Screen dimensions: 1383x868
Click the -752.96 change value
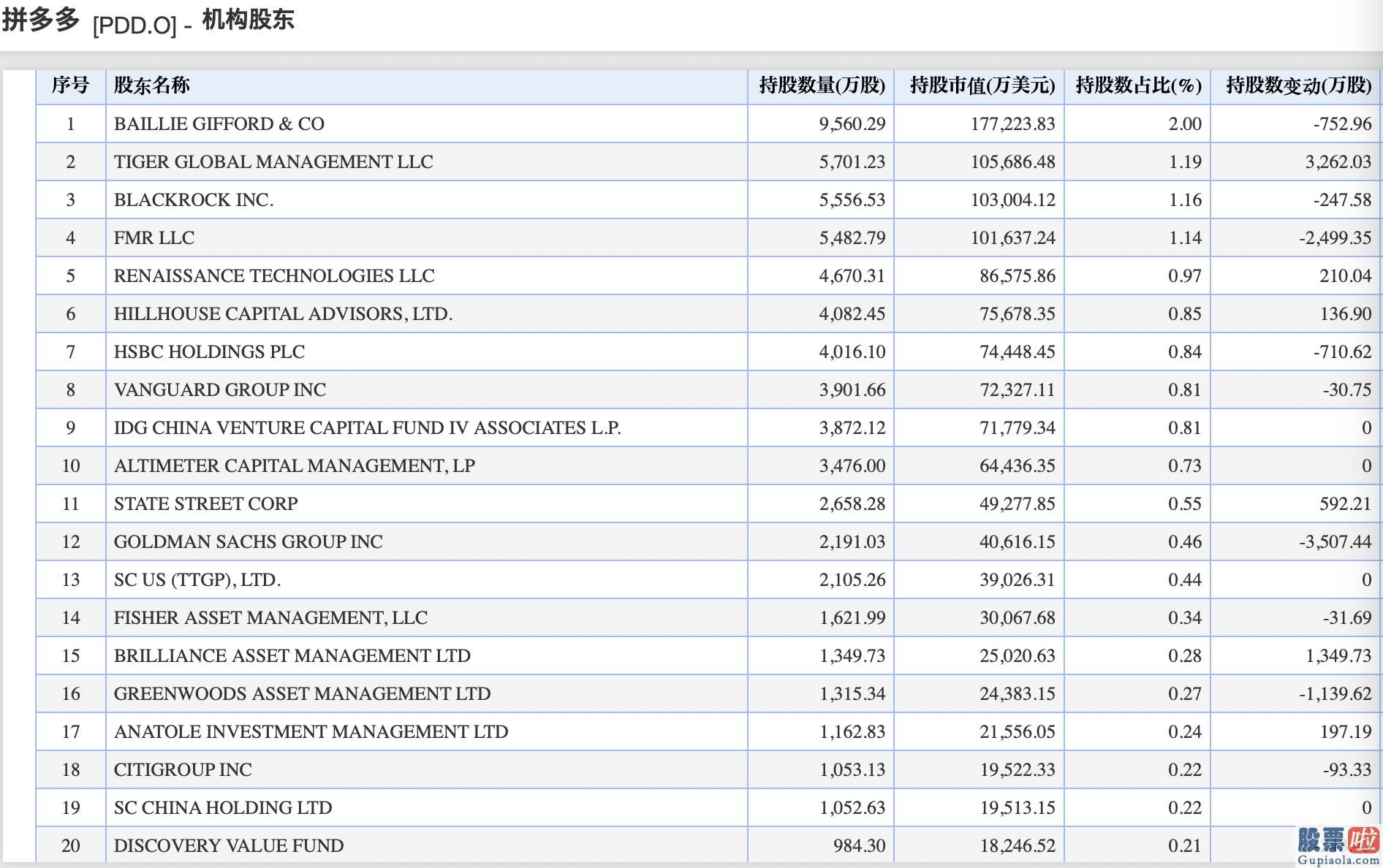(x=1342, y=124)
